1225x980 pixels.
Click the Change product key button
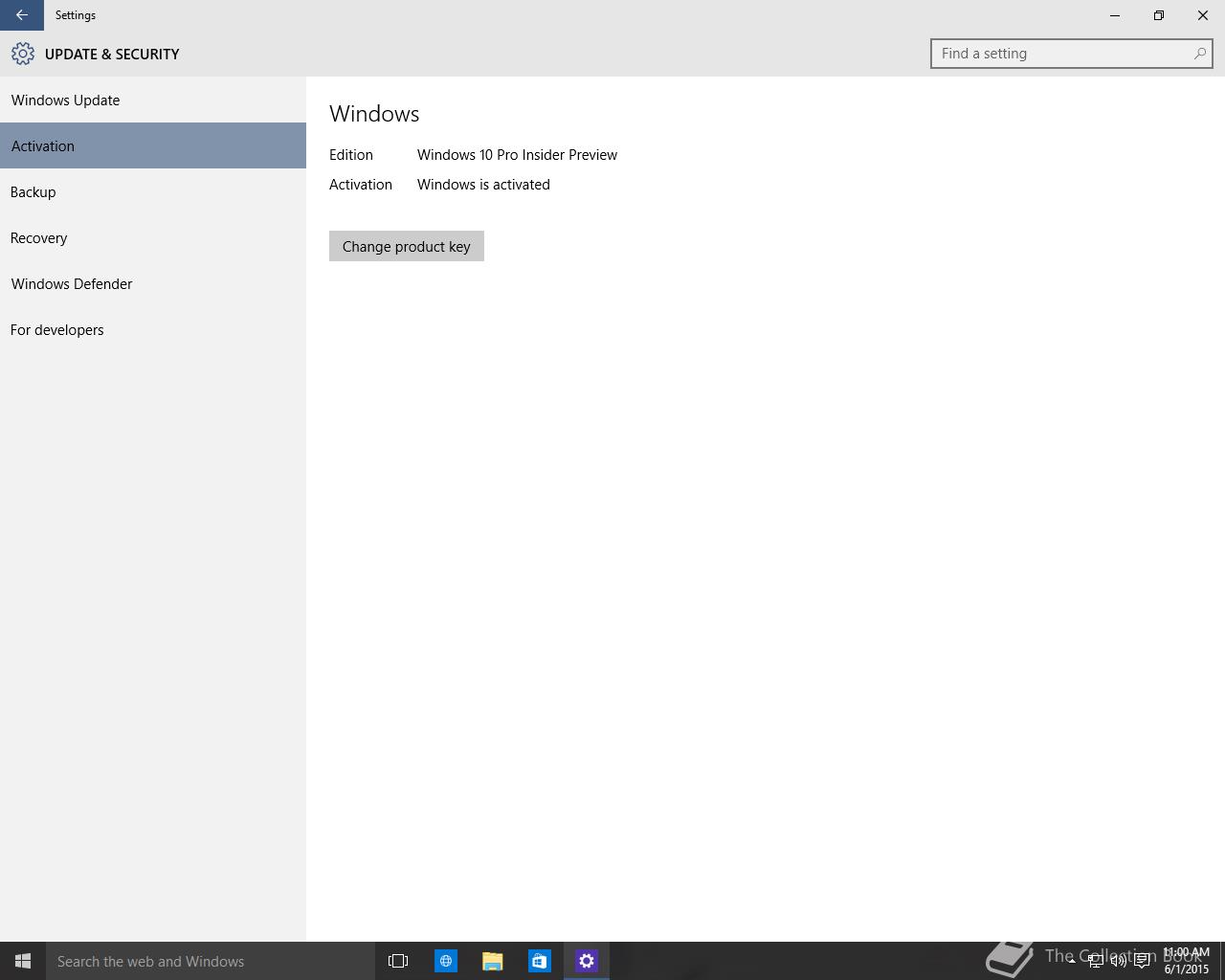pyautogui.click(x=407, y=246)
